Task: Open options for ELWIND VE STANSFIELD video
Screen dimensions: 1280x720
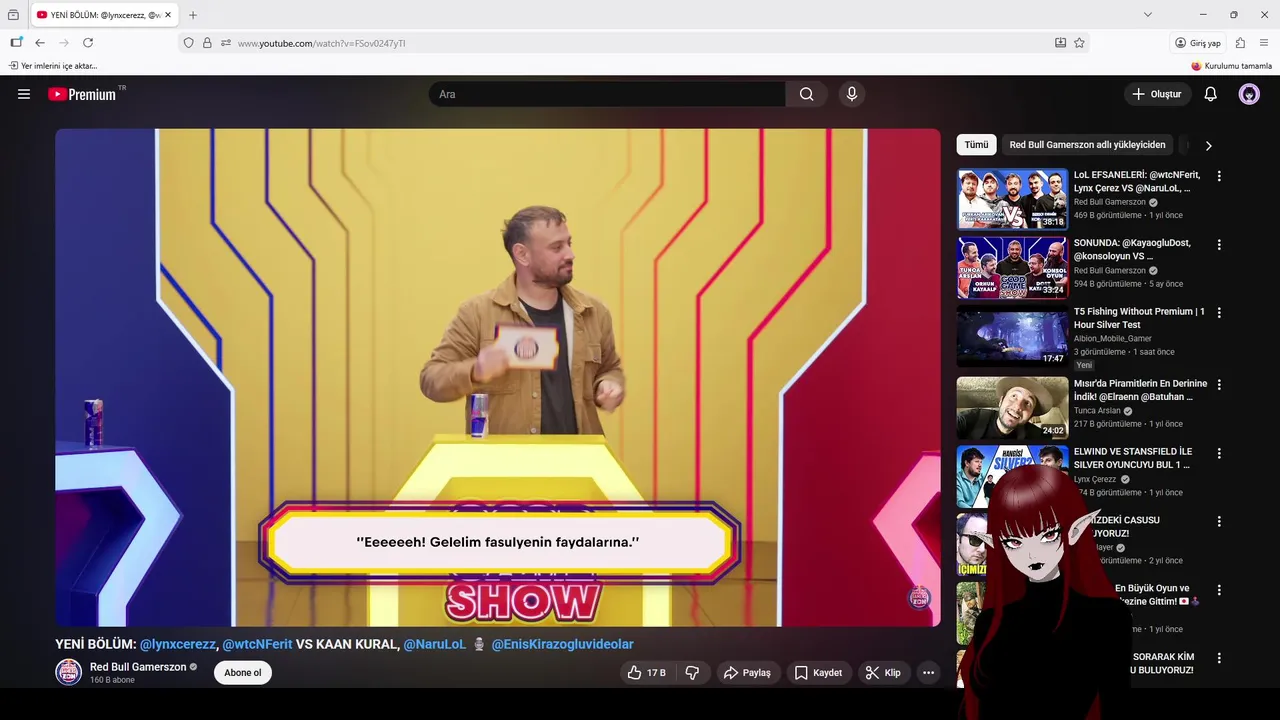Action: tap(1218, 453)
